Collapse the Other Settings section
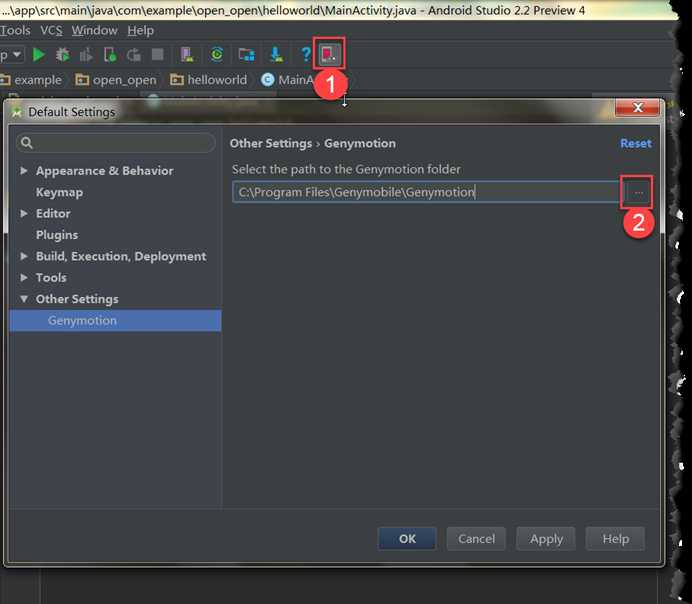This screenshot has height=604, width=692. pyautogui.click(x=24, y=299)
